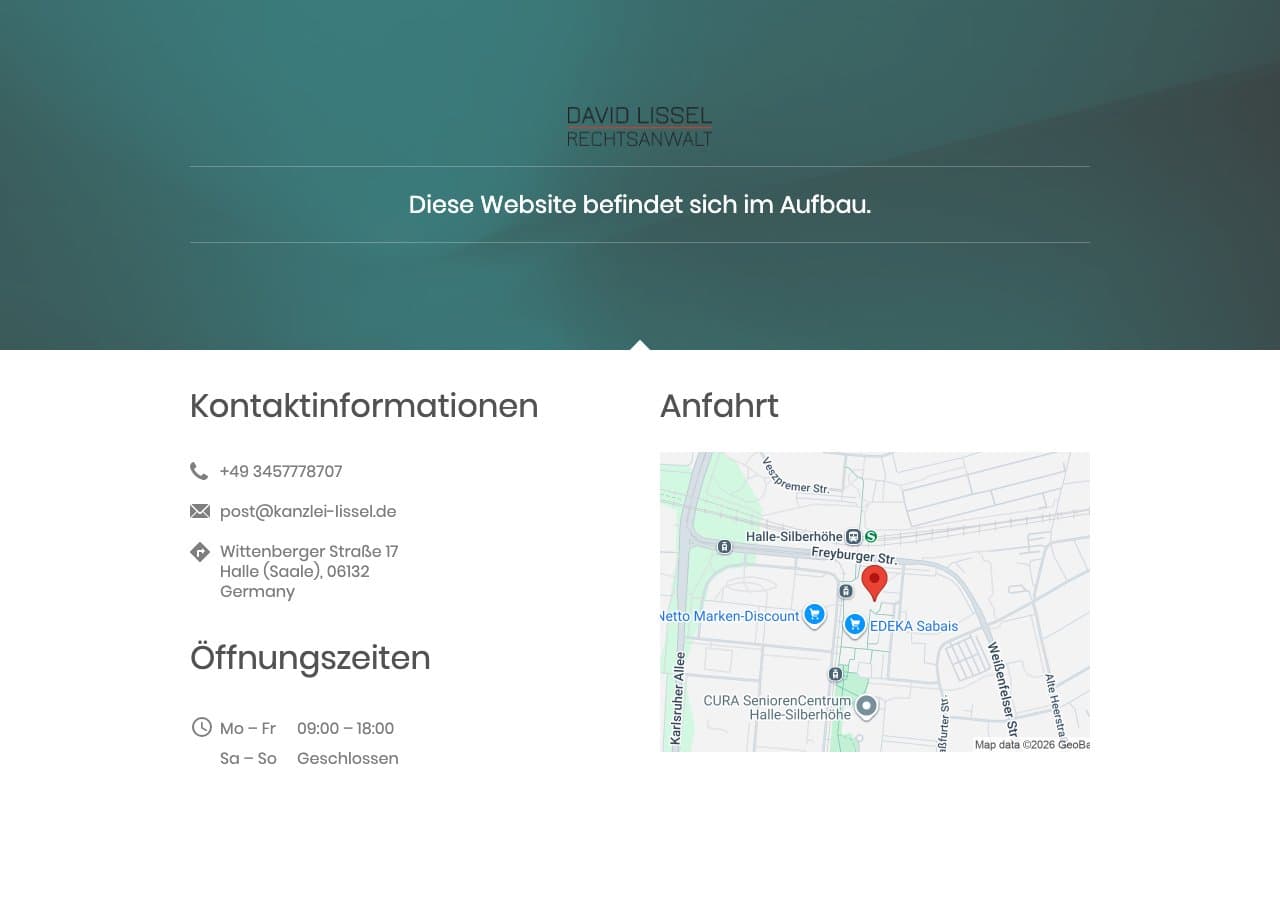Click the David Lissel Rechtsanwalt logo

click(639, 127)
